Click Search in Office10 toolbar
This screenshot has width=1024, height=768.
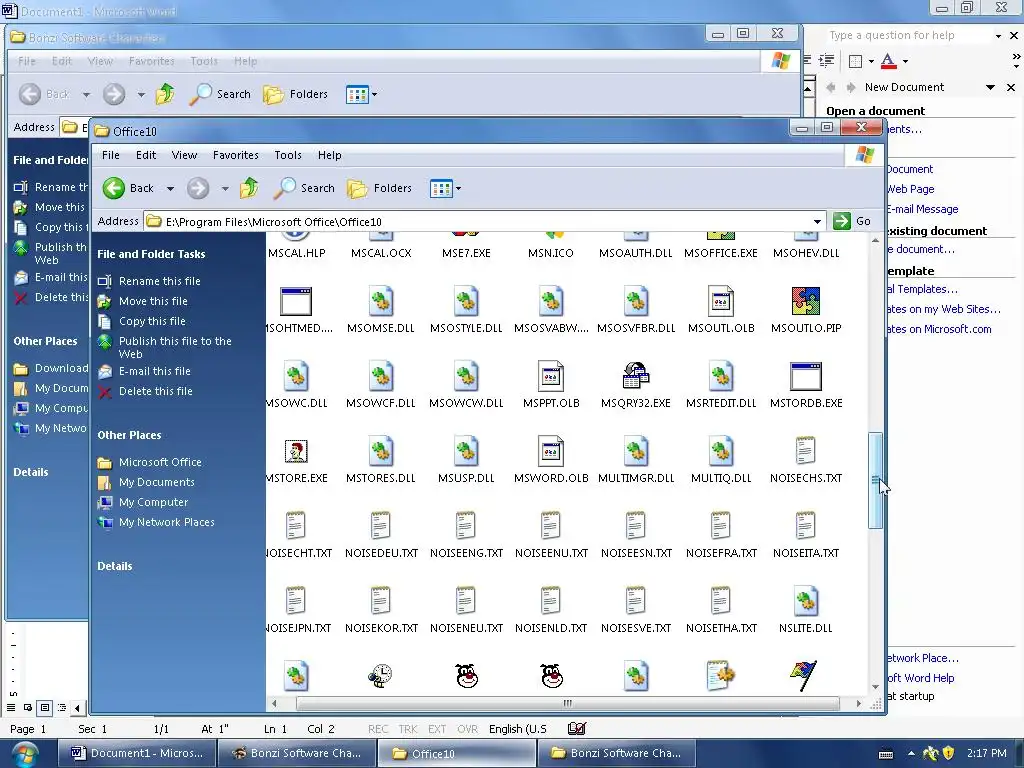coord(304,188)
